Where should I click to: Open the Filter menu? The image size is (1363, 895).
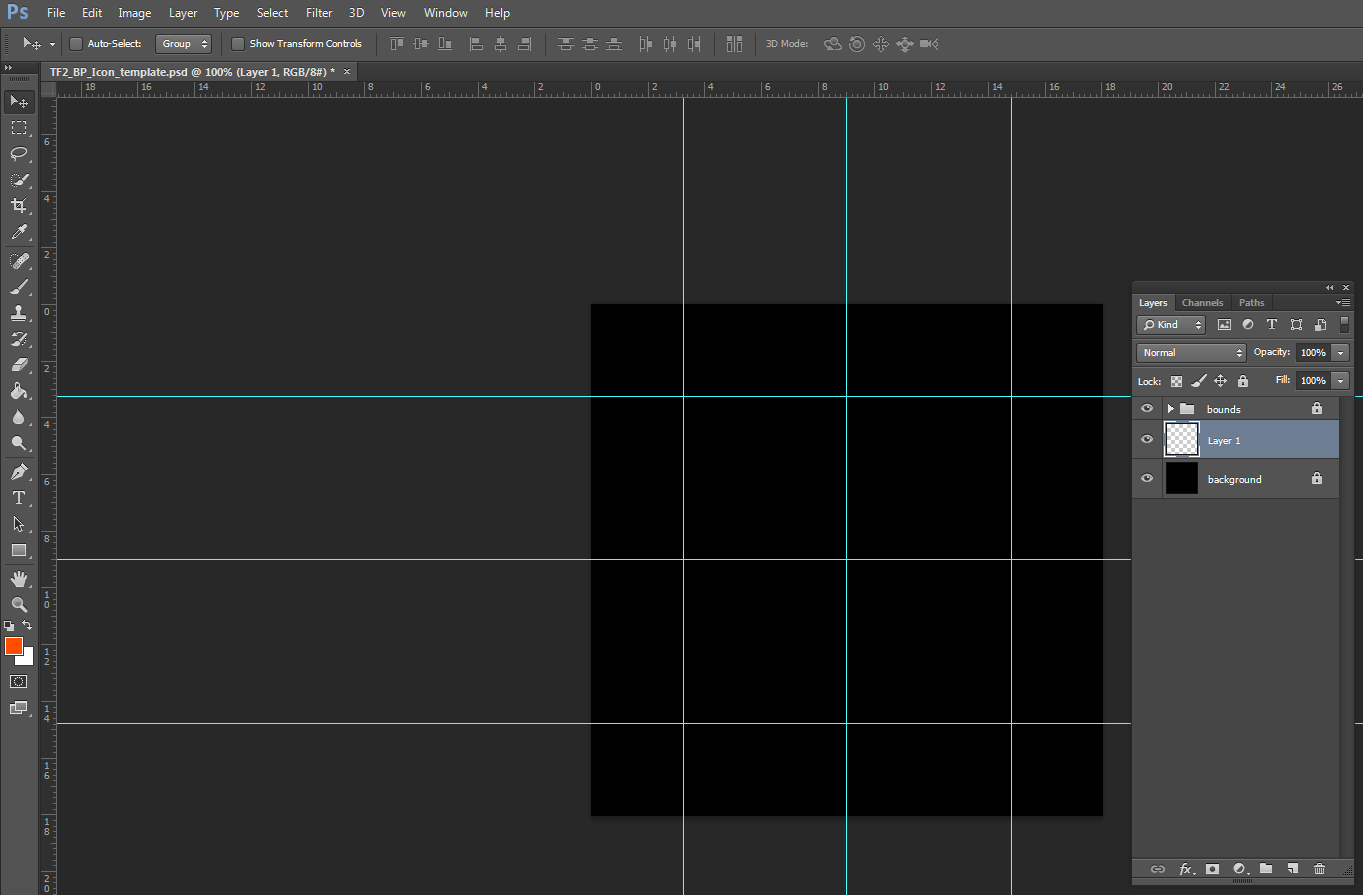click(x=319, y=13)
